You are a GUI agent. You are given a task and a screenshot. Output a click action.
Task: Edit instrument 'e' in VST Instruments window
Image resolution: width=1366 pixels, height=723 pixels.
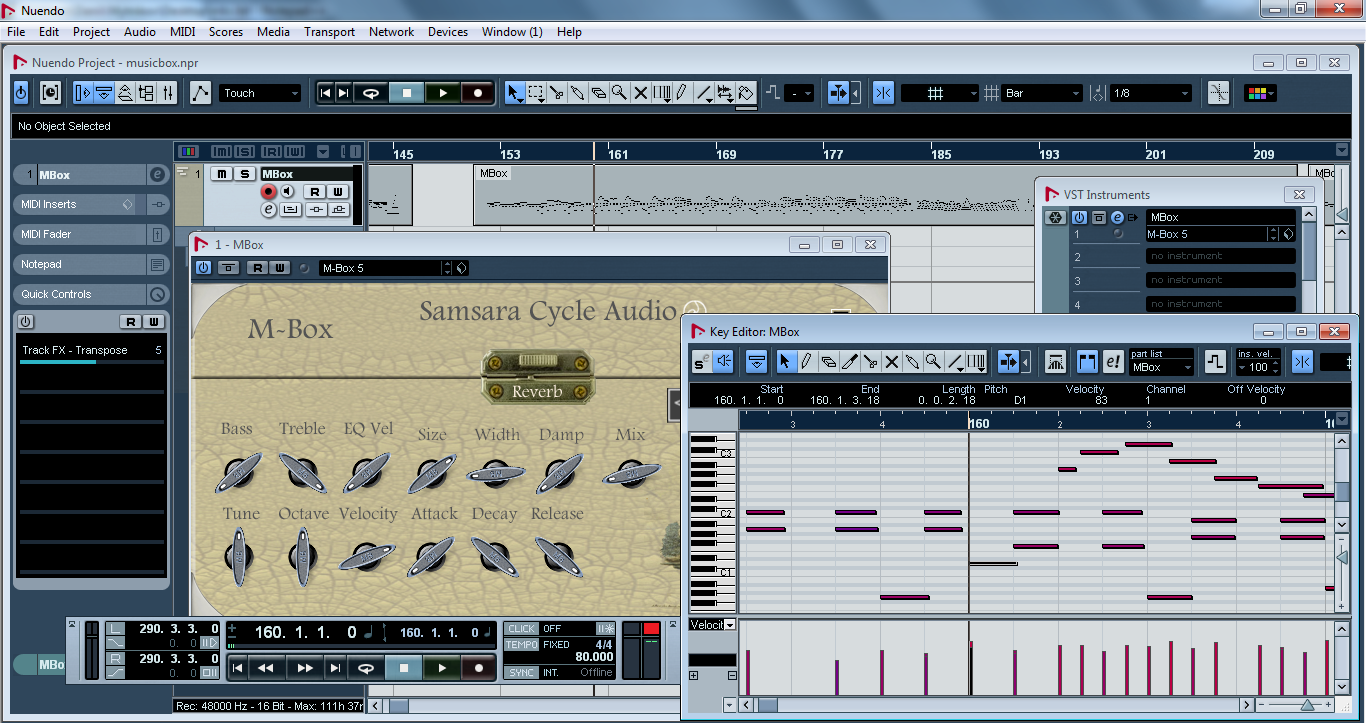(1117, 217)
